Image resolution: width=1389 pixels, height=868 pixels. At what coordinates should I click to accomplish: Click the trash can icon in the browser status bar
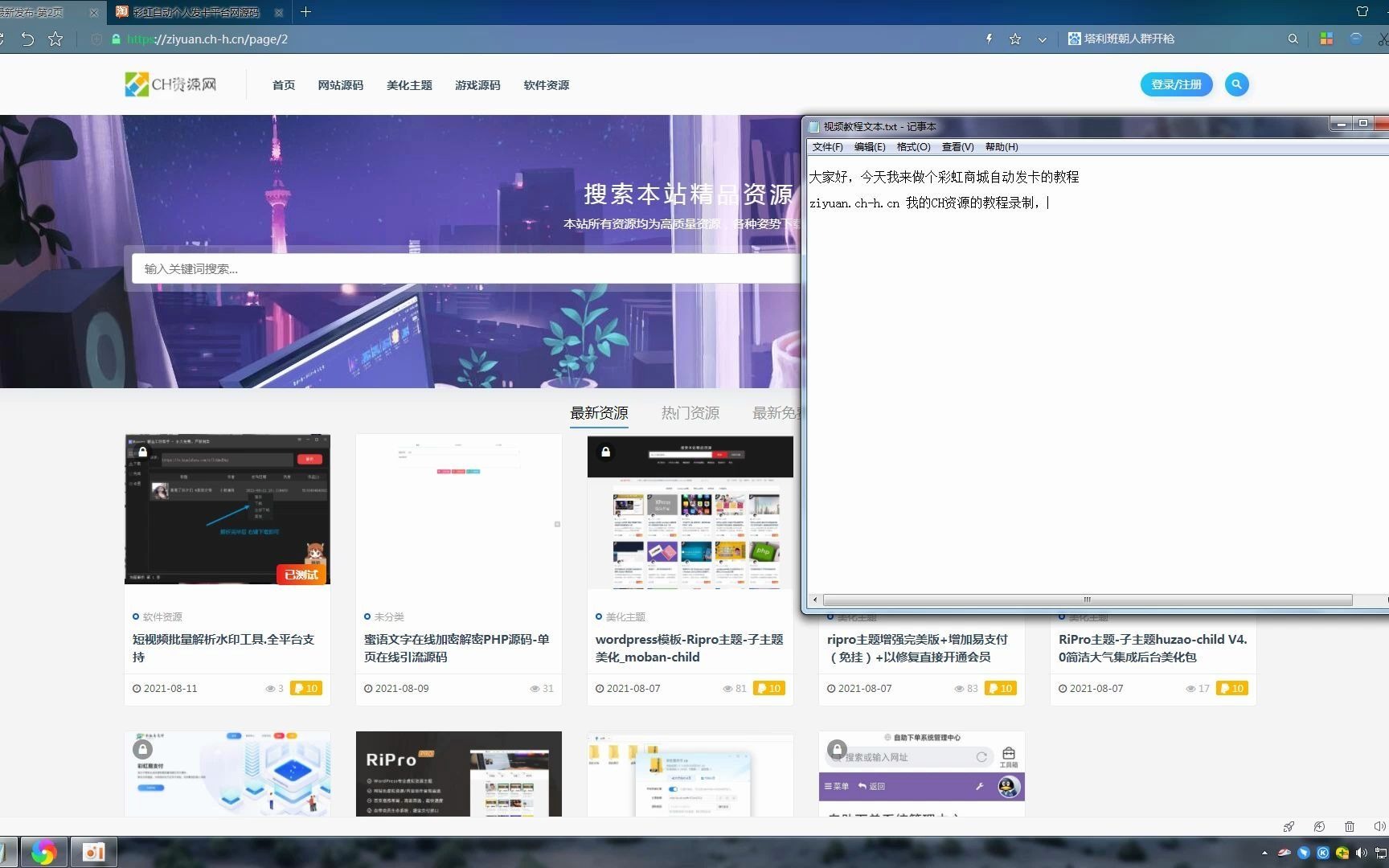(x=1350, y=826)
